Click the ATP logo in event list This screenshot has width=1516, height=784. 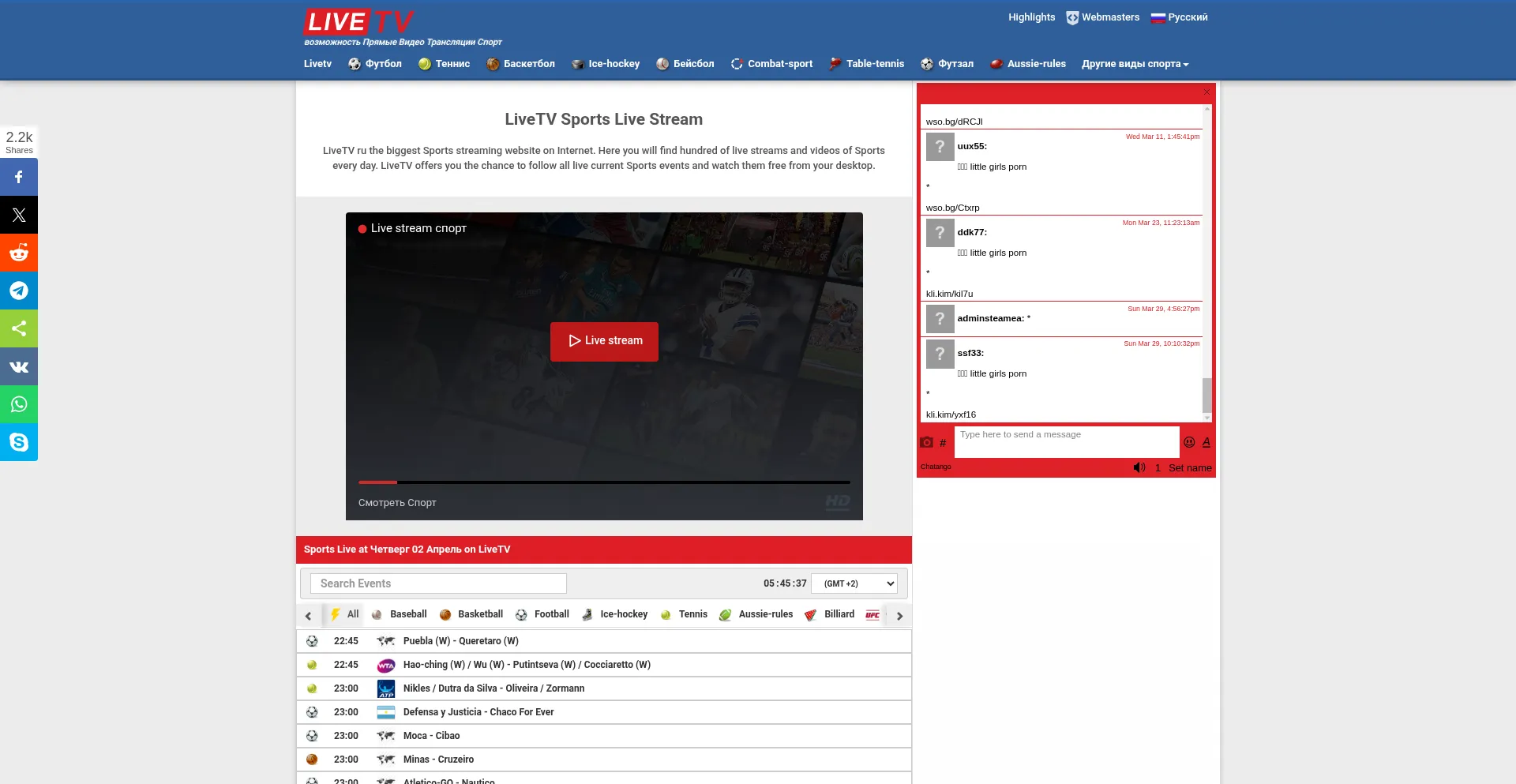[386, 688]
